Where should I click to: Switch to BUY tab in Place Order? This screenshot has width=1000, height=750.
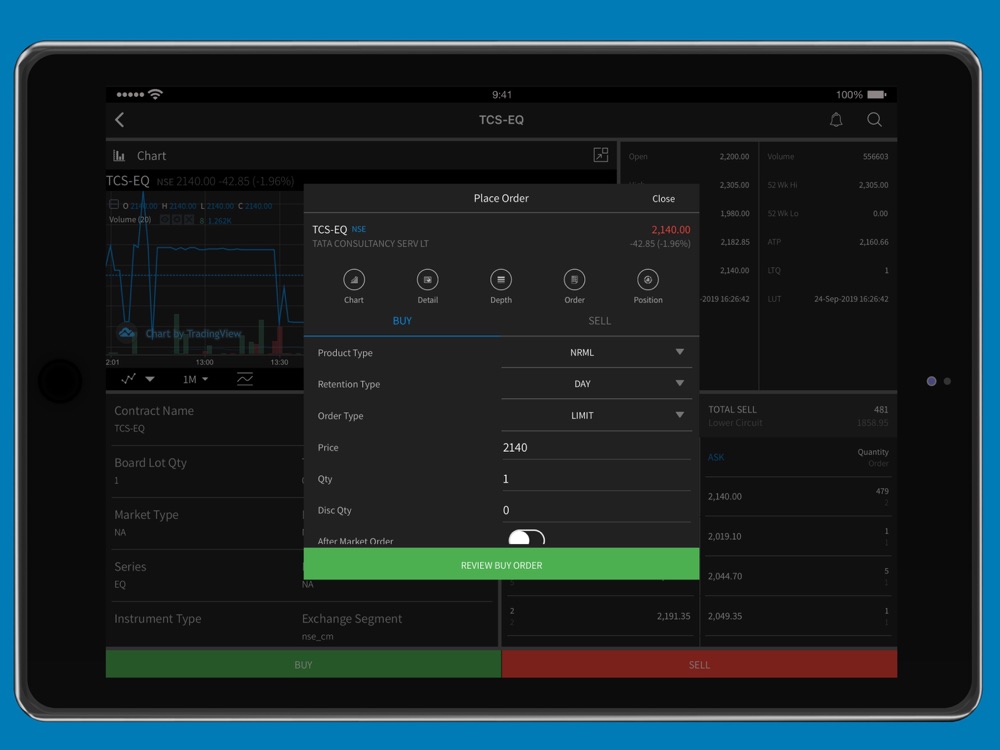(x=402, y=321)
